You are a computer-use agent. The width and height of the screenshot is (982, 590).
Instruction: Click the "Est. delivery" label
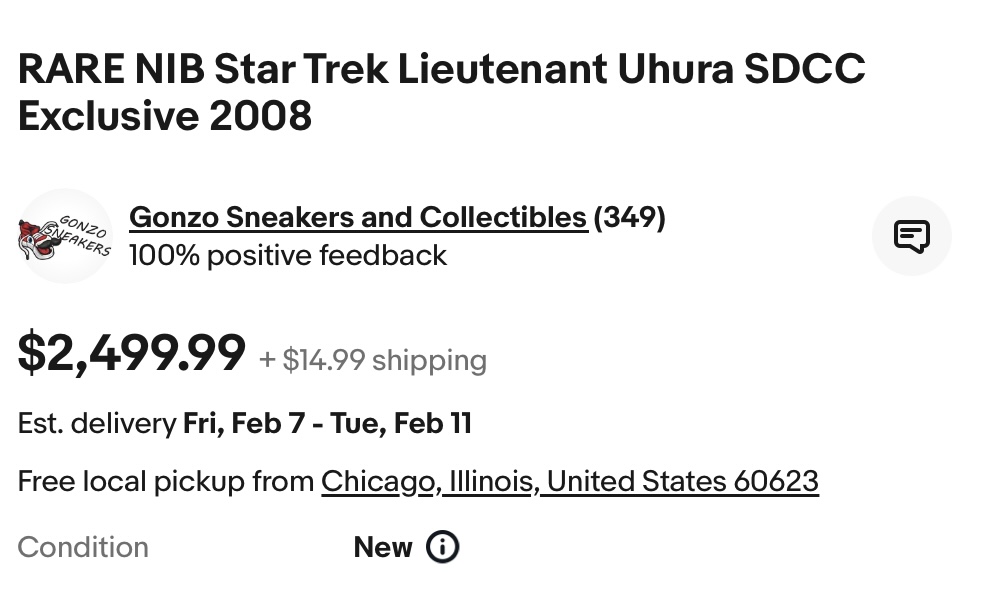(x=96, y=423)
